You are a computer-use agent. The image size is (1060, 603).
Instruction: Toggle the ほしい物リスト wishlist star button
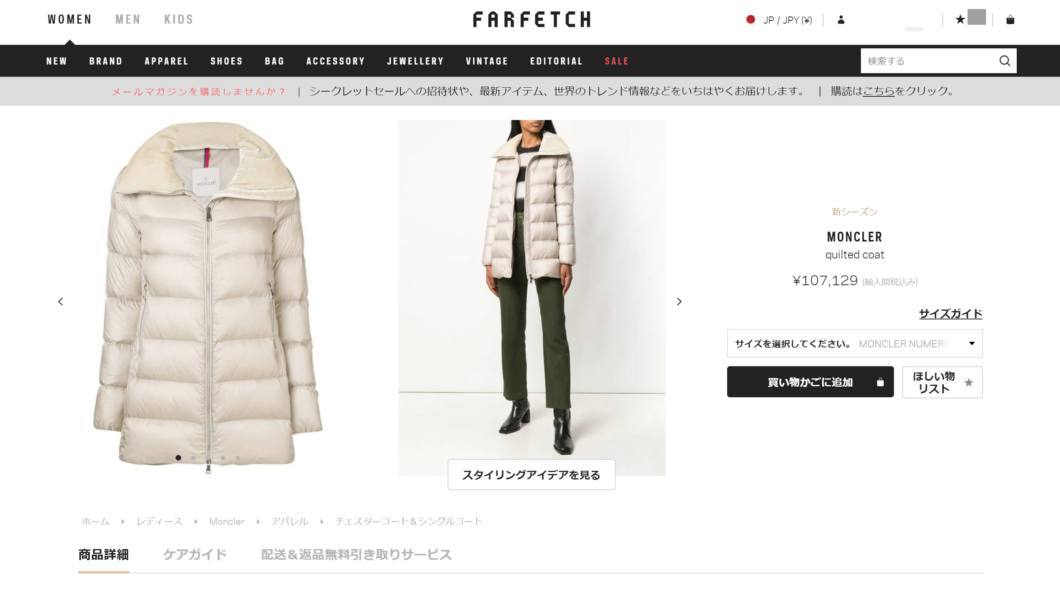pyautogui.click(x=942, y=383)
